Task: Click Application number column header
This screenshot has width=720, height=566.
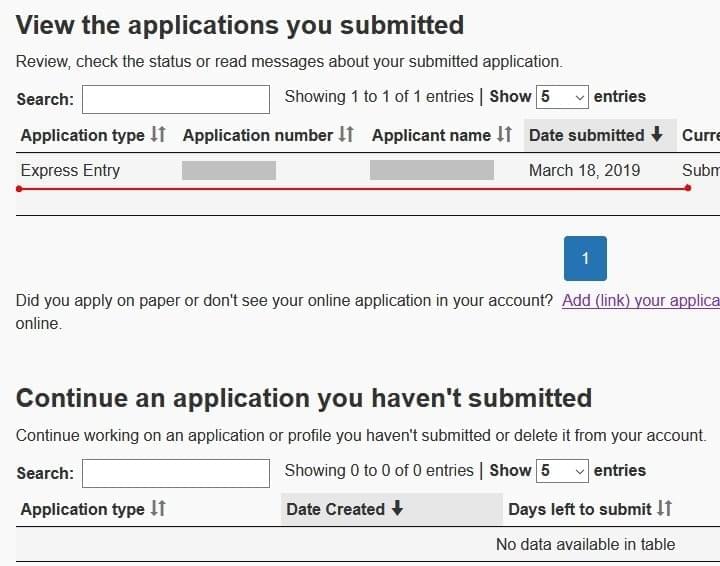Action: [x=268, y=135]
